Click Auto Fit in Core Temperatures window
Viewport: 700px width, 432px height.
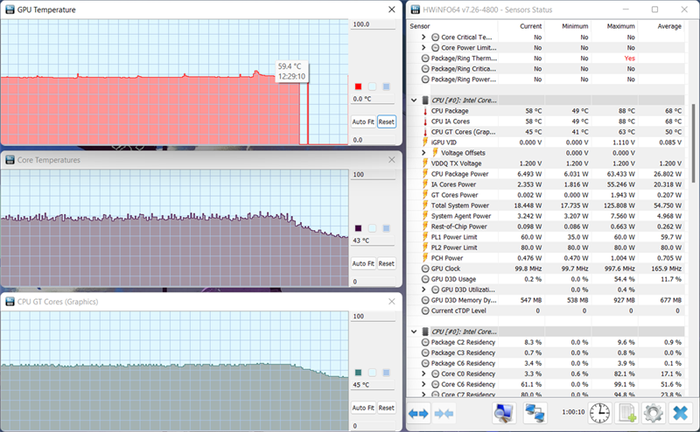tap(363, 264)
